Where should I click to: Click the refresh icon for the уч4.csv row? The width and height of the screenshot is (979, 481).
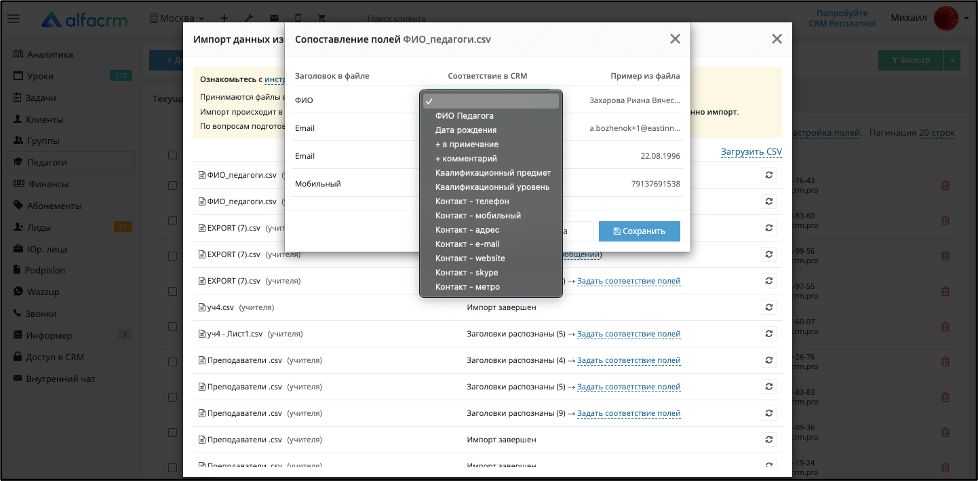coord(769,307)
